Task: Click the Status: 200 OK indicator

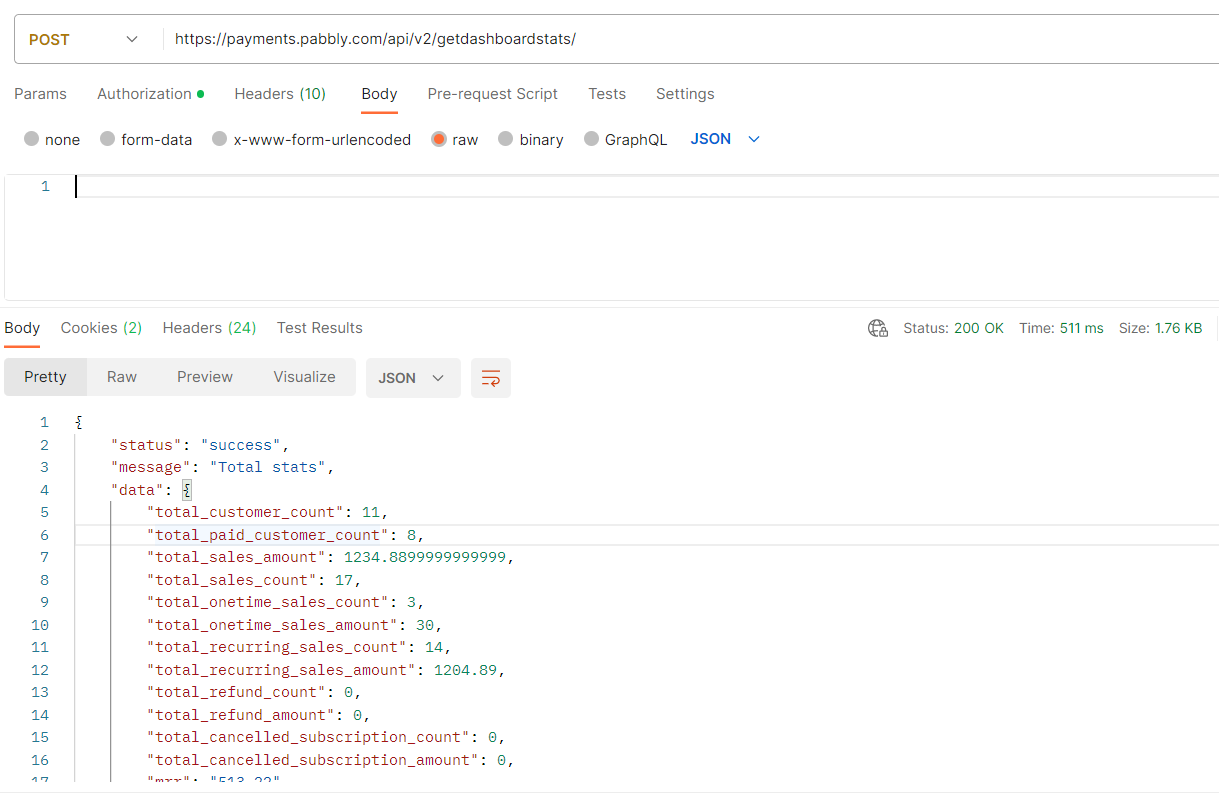Action: pyautogui.click(x=953, y=328)
